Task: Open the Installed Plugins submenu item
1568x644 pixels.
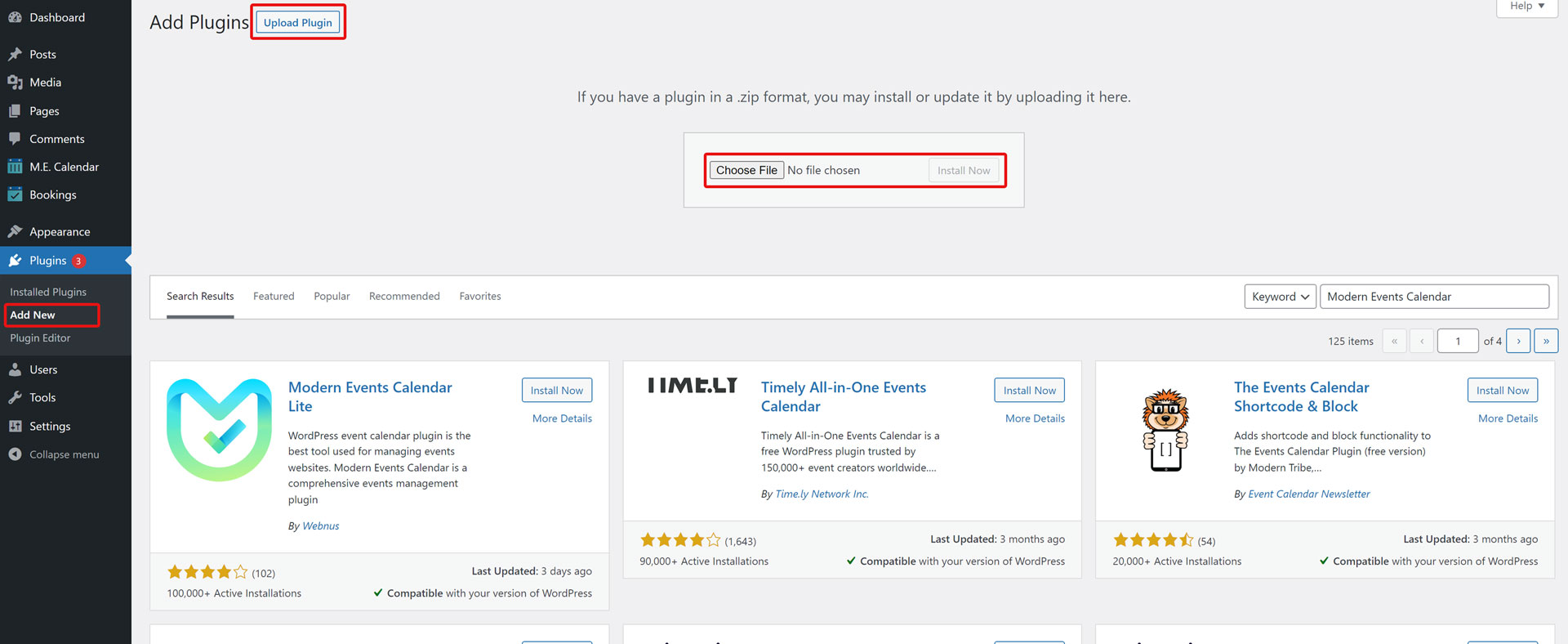Action: (48, 292)
